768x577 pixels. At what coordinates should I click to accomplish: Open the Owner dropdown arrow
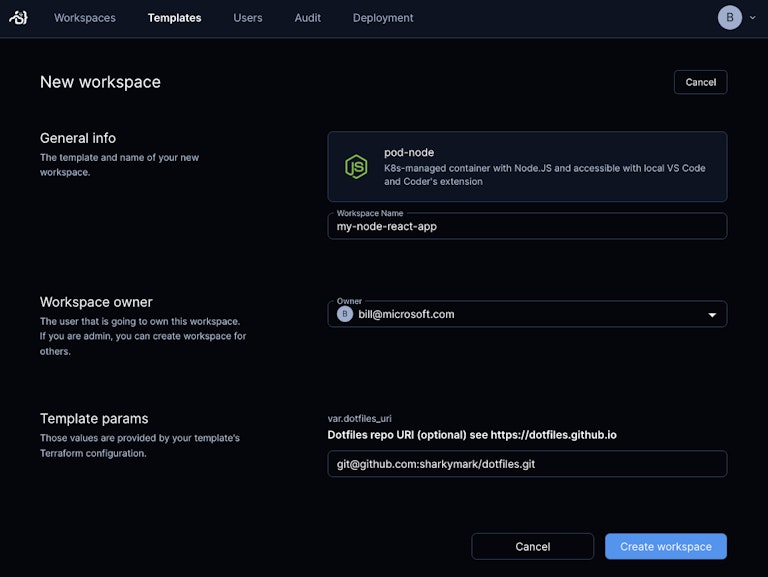712,315
